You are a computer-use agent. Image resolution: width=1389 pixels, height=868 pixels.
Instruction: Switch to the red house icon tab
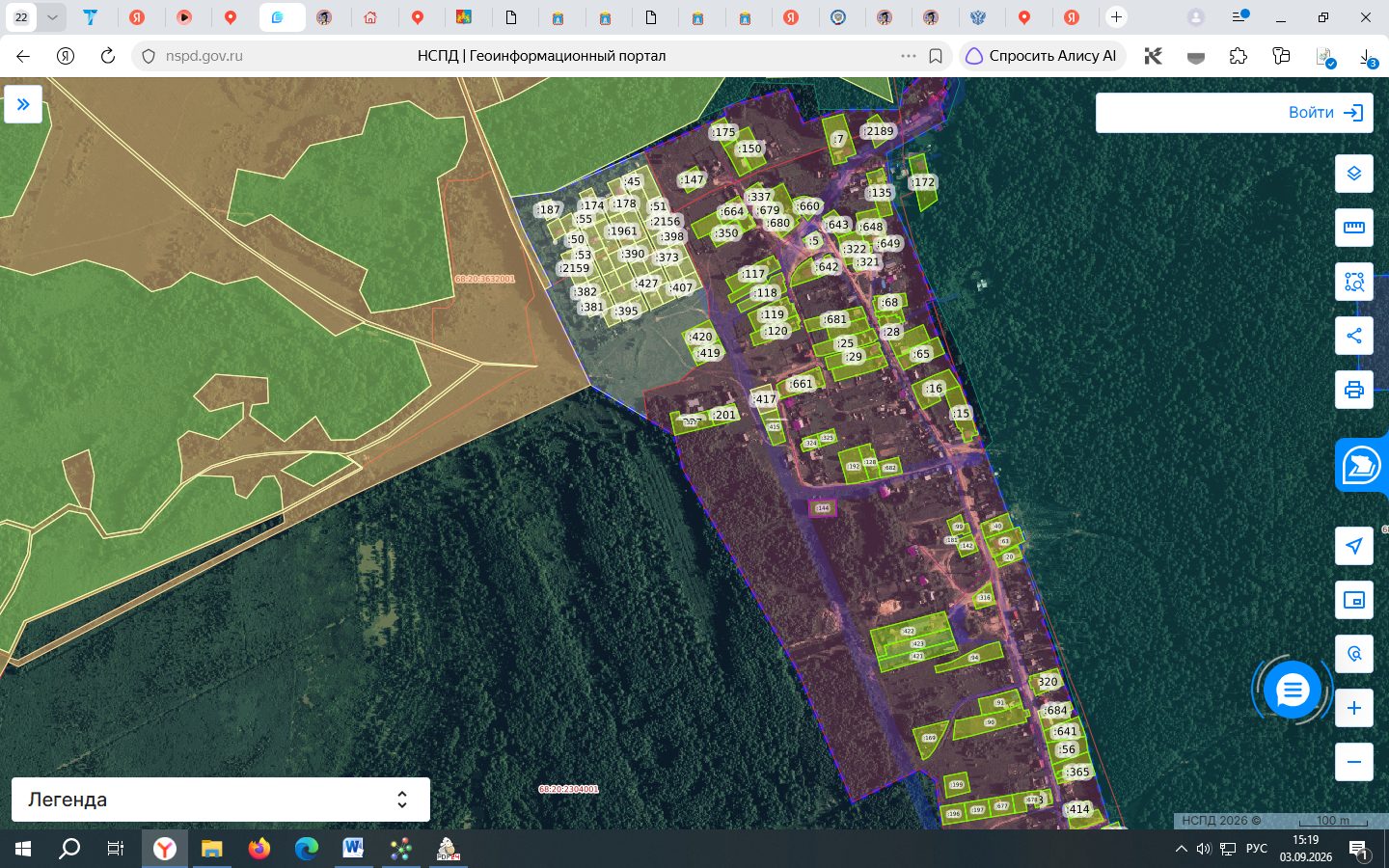coord(370,17)
